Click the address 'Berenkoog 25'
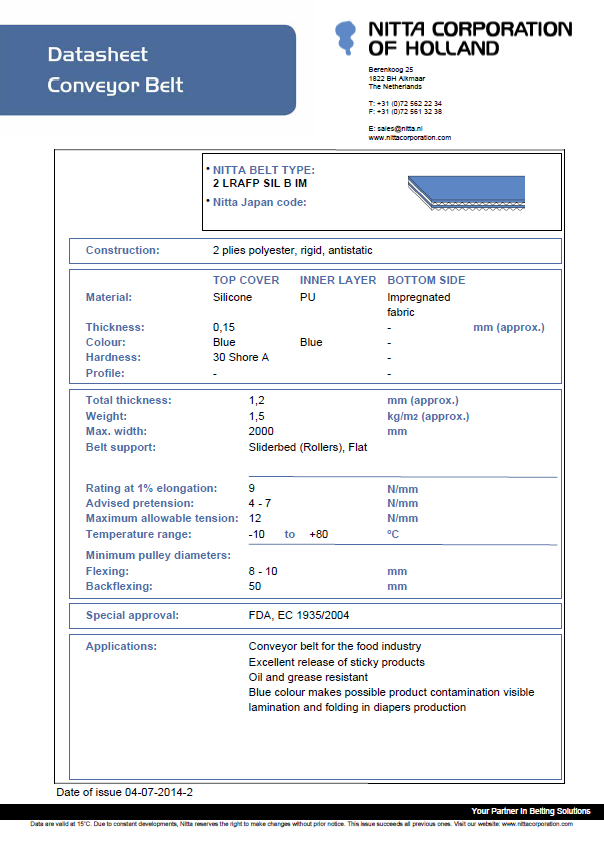 pyautogui.click(x=391, y=69)
